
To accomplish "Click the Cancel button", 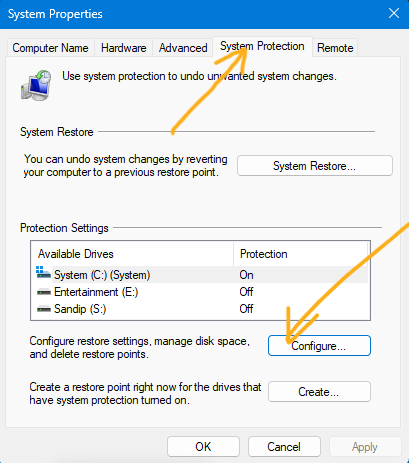I will point(284,446).
